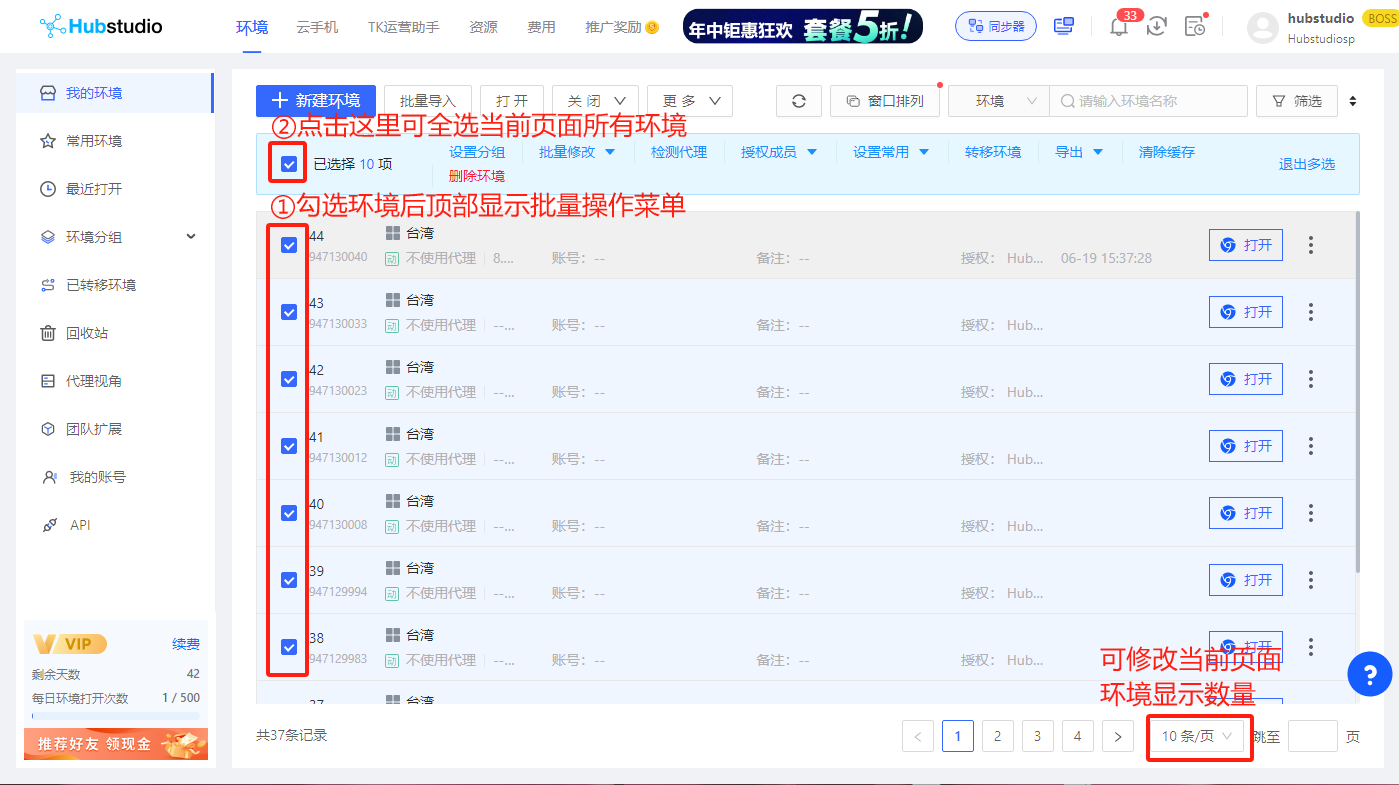1399x785 pixels.
Task: Click the next page arrow
Action: [1118, 736]
